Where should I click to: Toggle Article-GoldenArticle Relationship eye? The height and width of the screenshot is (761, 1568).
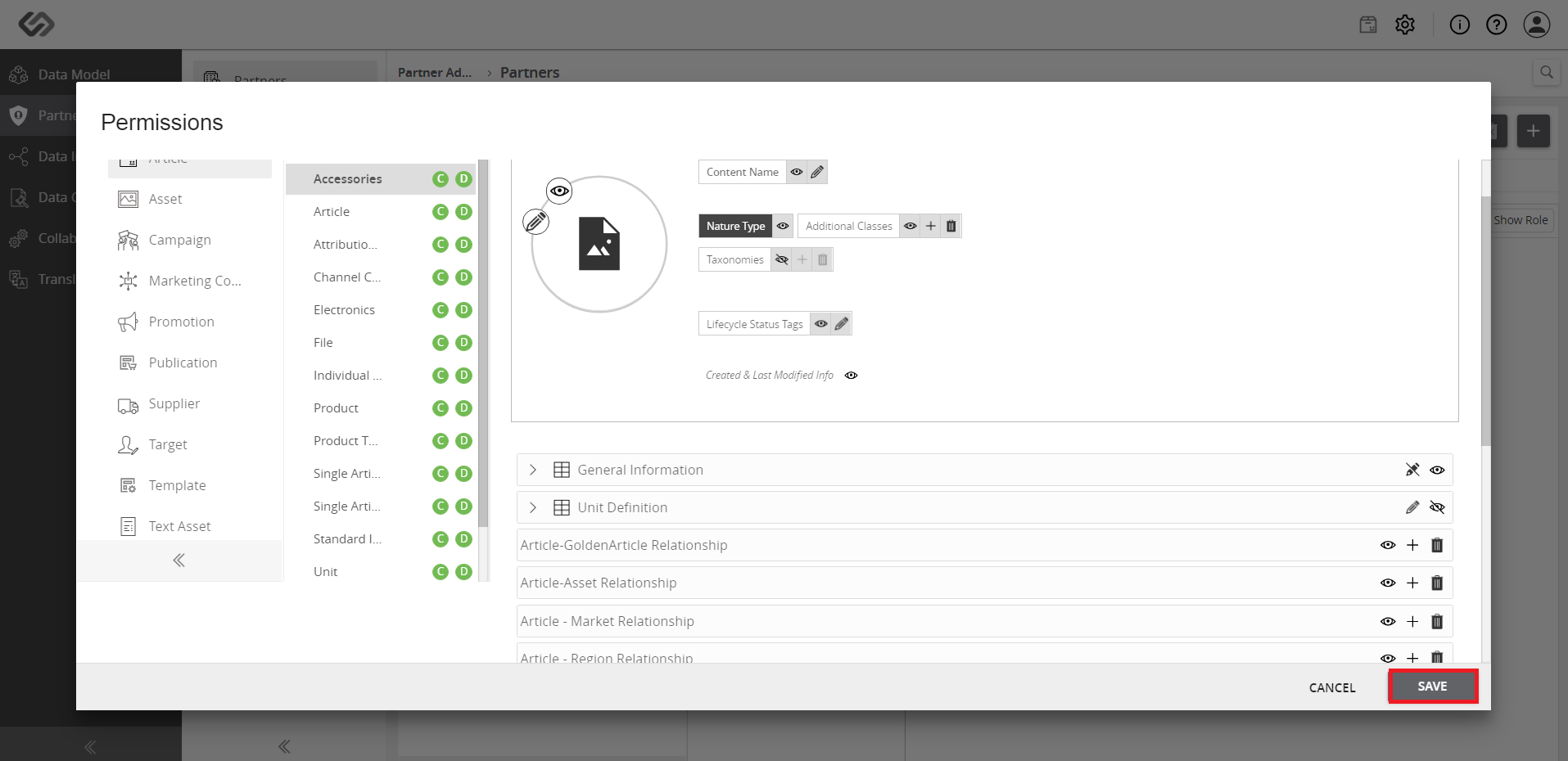tap(1388, 545)
